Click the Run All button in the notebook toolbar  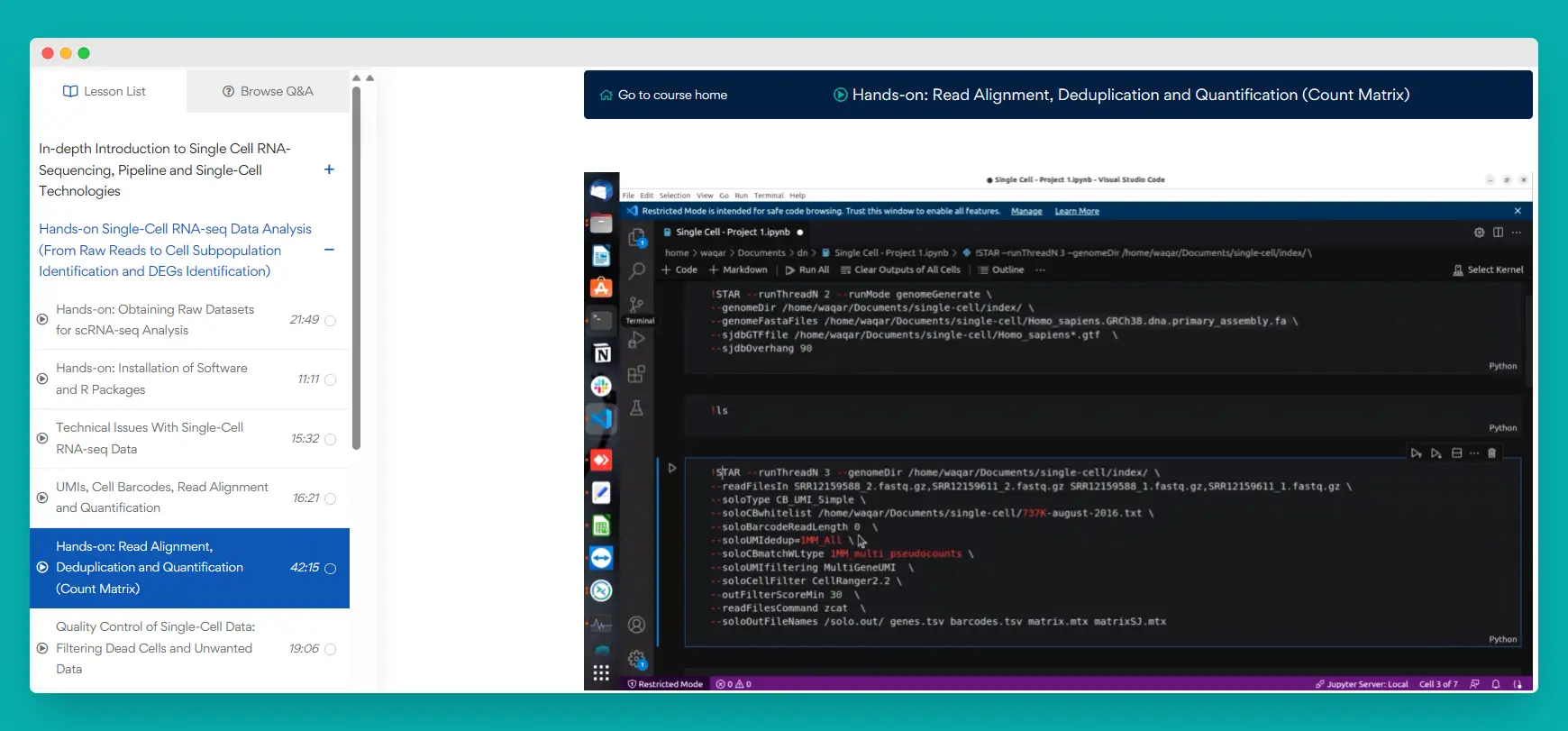[x=807, y=270]
